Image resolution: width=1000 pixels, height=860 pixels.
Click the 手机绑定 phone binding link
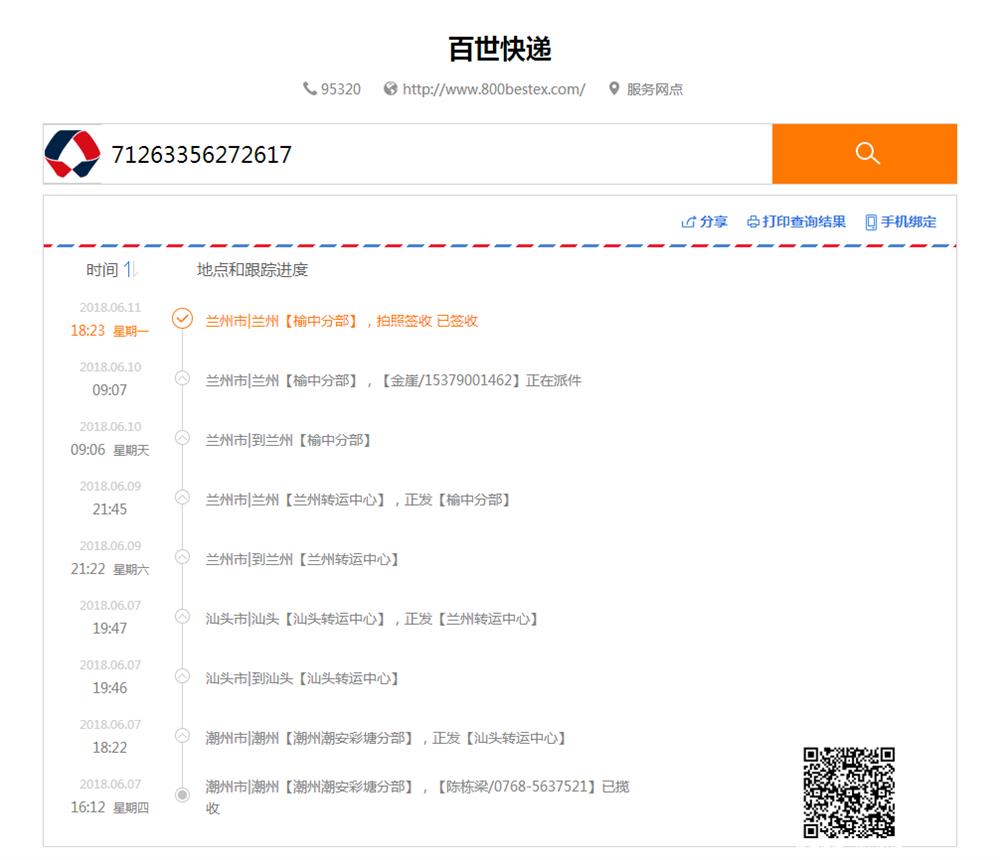[908, 221]
